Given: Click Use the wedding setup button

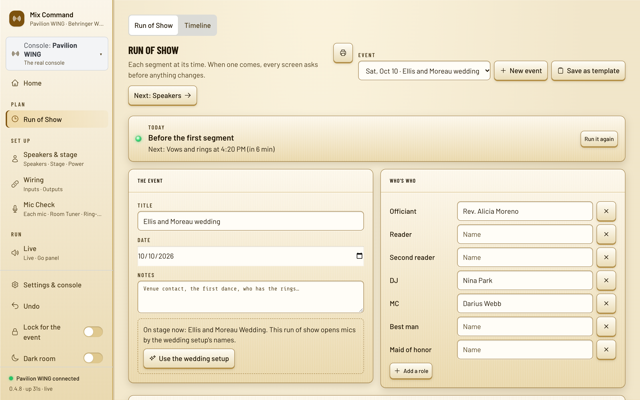Looking at the screenshot, I should [189, 359].
